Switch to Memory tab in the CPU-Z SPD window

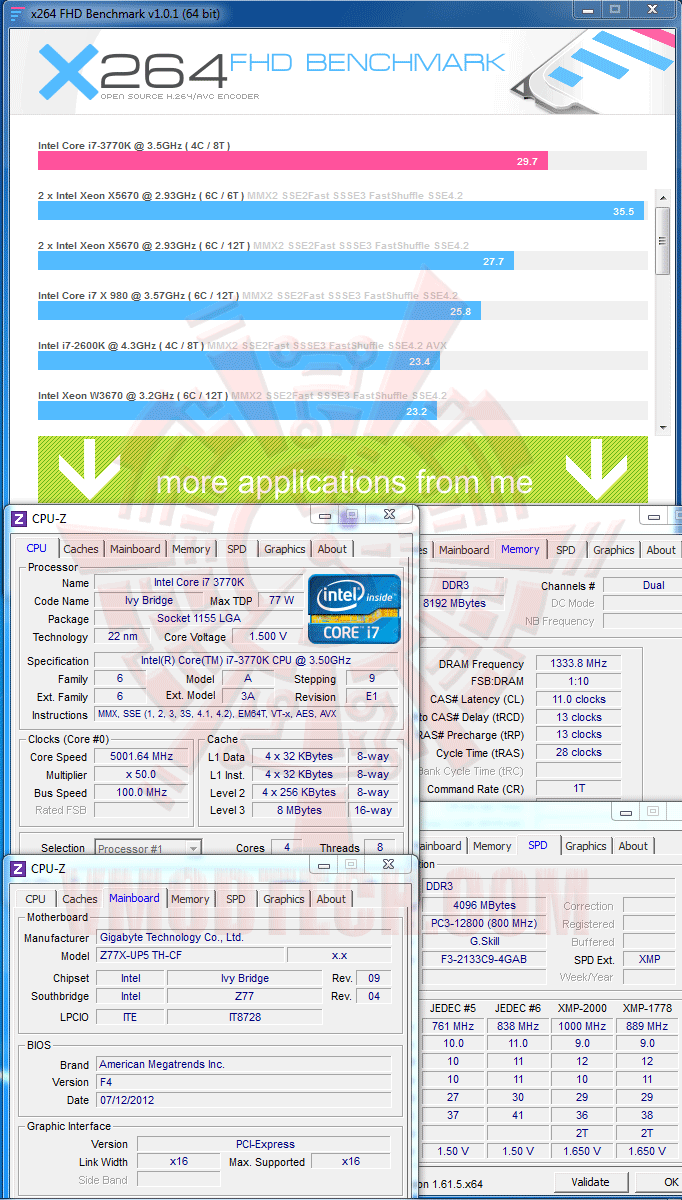[492, 846]
